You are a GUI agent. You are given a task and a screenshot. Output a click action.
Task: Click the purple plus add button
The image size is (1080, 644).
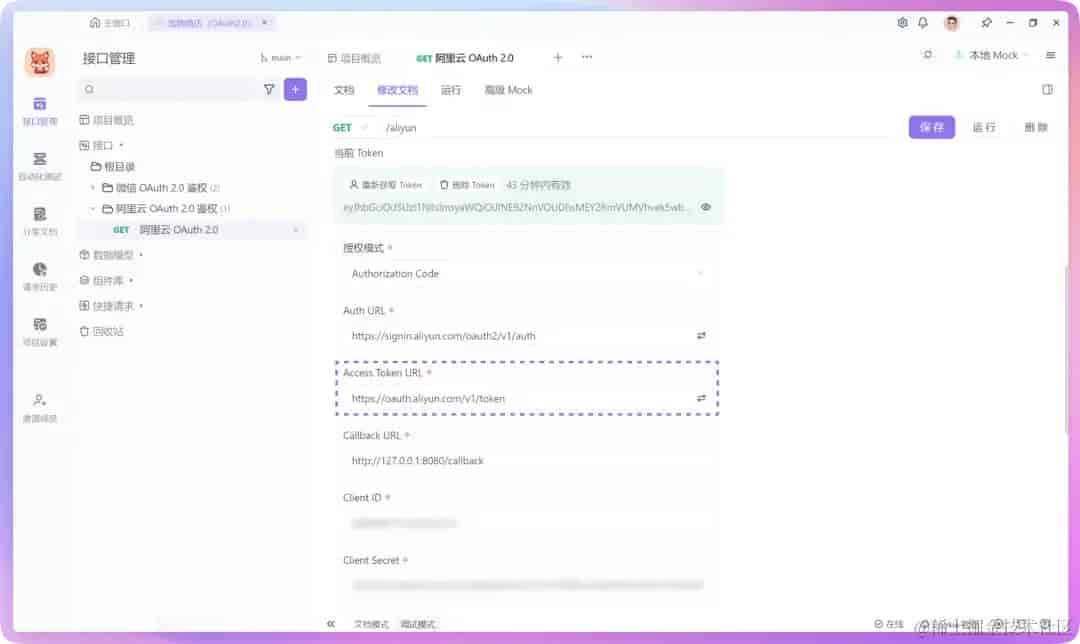[x=295, y=90]
